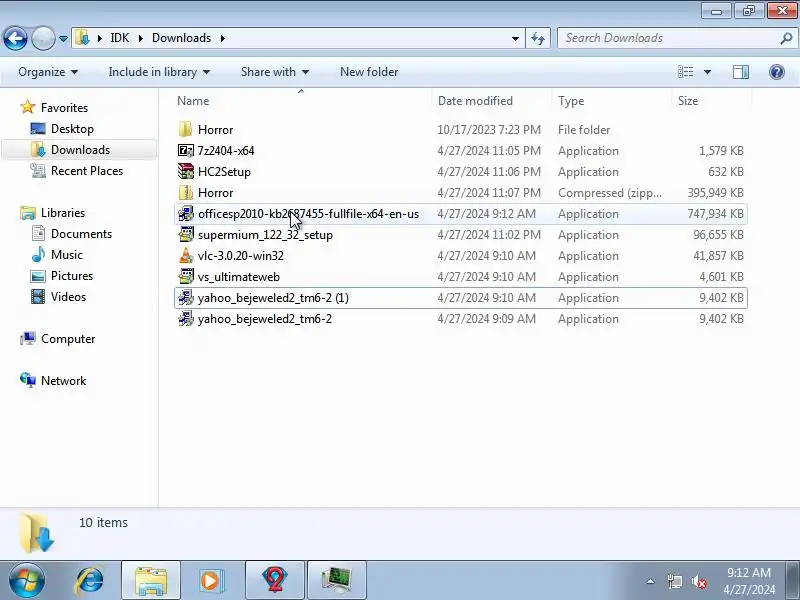Select the vlc-3.0.20-win32 cone icon
This screenshot has width=800, height=600.
tap(186, 256)
